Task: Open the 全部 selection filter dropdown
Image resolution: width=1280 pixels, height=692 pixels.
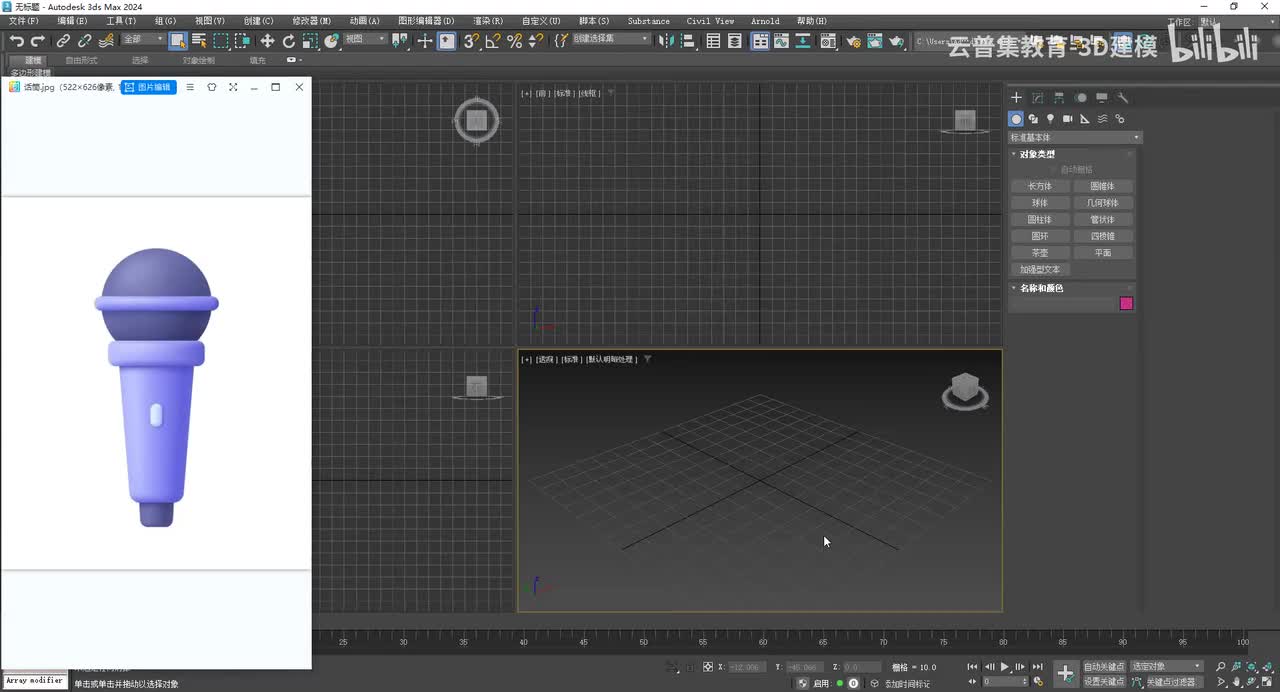Action: click(x=143, y=40)
